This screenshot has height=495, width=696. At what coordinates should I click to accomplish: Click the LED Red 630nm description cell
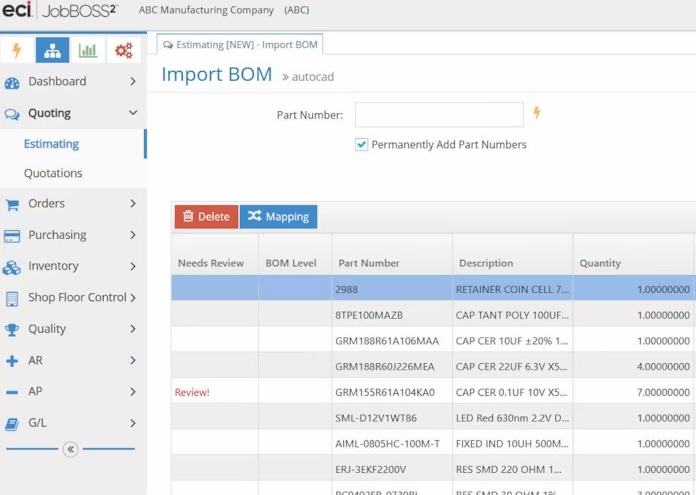(512, 418)
